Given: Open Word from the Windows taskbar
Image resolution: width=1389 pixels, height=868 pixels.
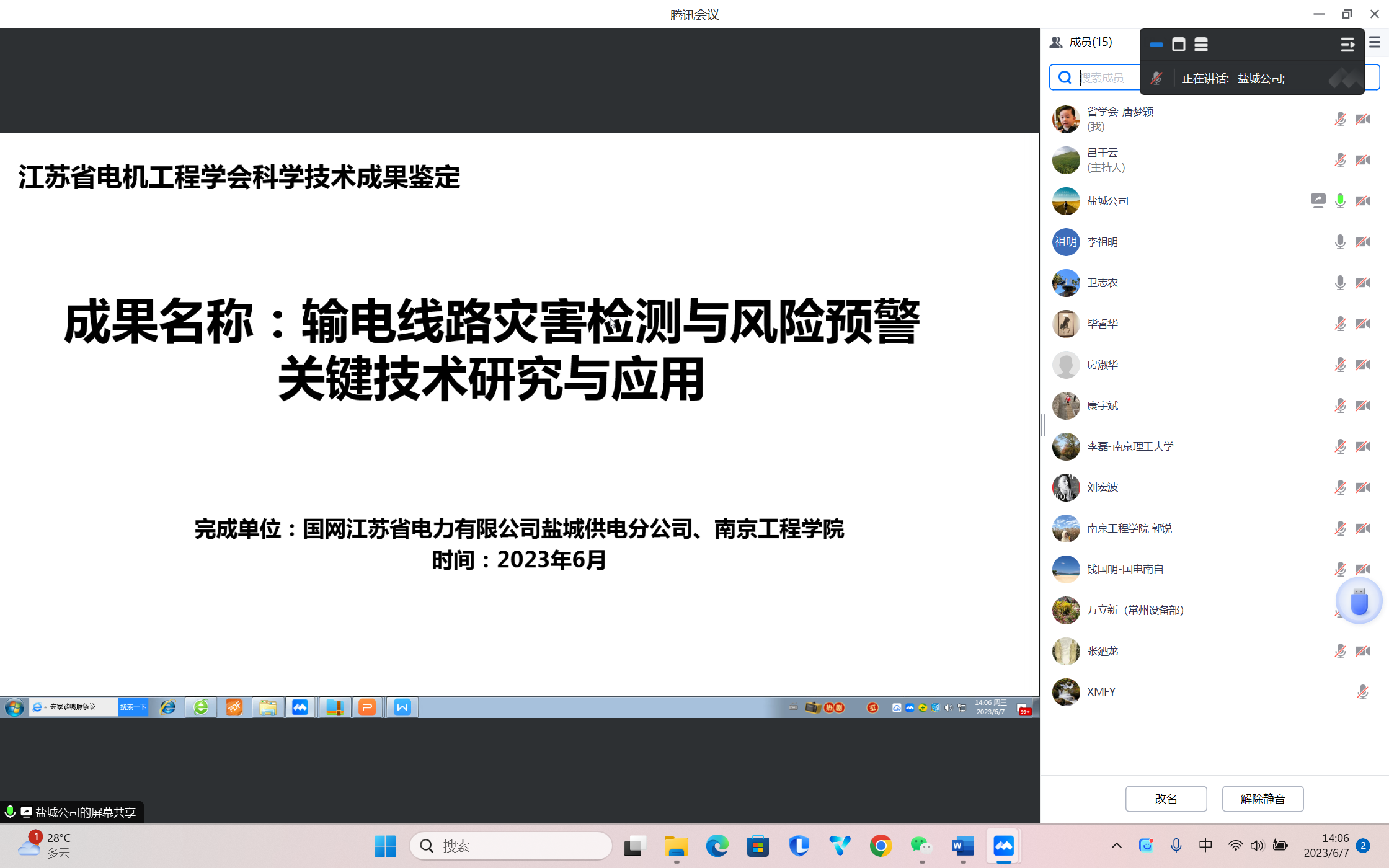Looking at the screenshot, I should click(x=962, y=846).
